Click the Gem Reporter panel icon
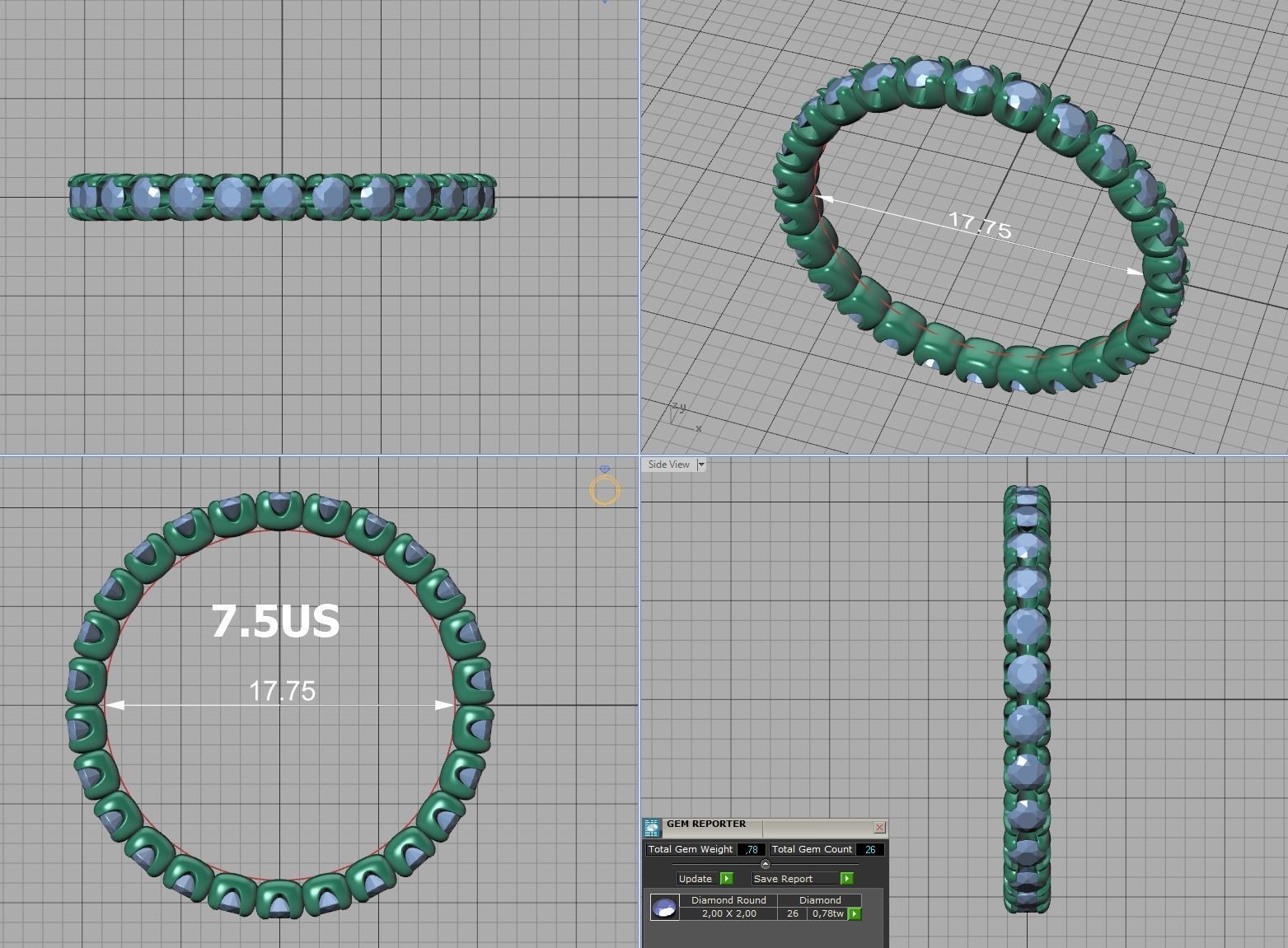This screenshot has width=1288, height=948. pos(652,828)
